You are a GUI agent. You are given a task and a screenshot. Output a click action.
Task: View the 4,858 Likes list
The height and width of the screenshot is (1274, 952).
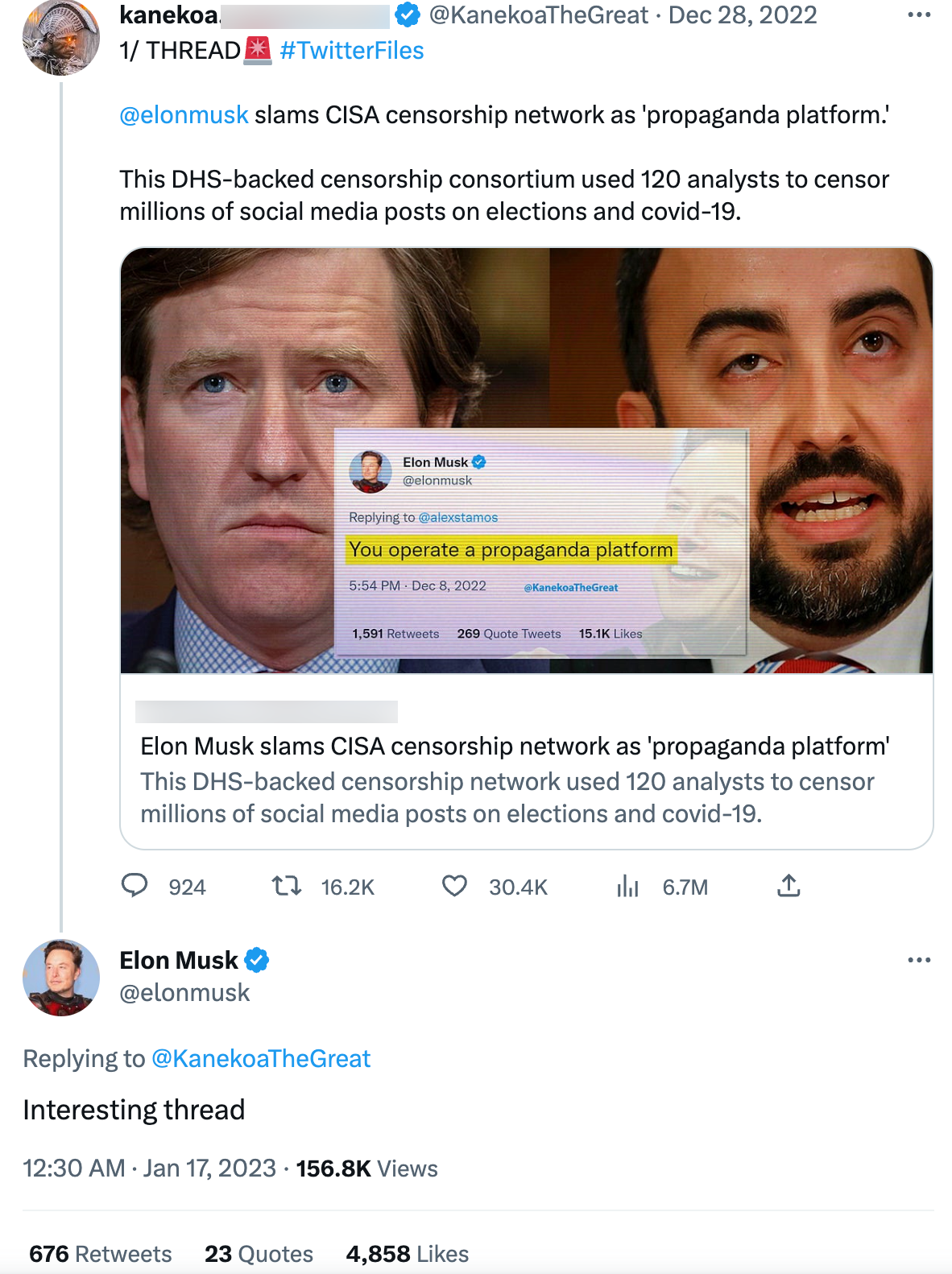click(408, 1254)
